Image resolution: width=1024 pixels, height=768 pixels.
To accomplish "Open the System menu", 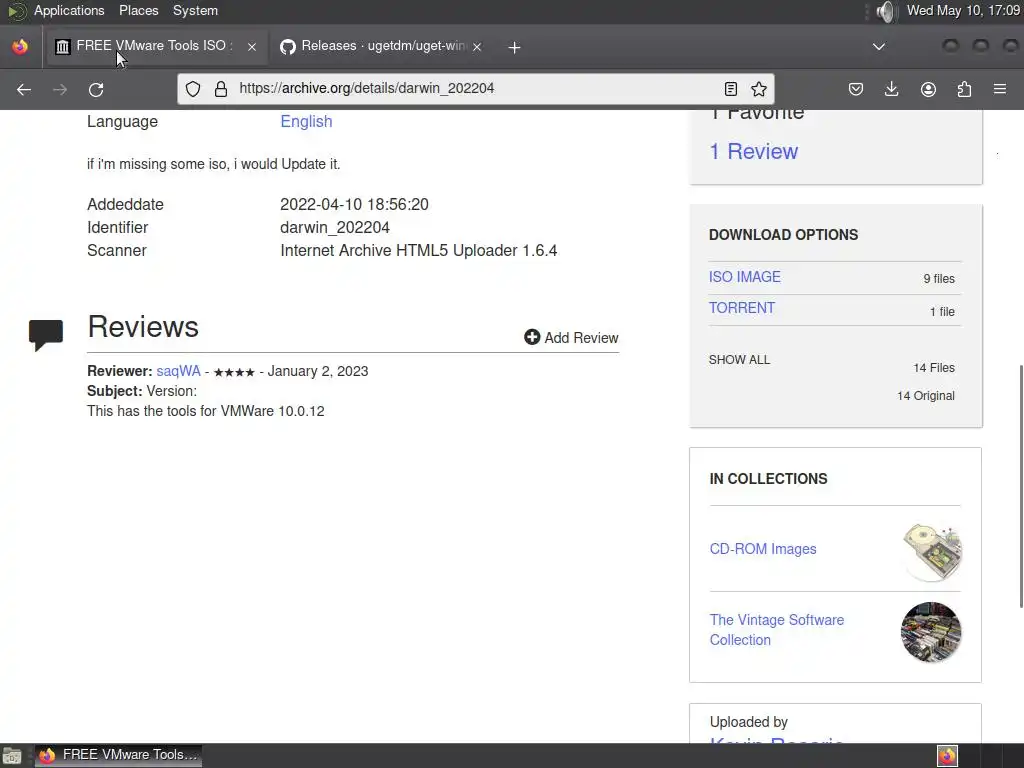I will click(x=195, y=10).
